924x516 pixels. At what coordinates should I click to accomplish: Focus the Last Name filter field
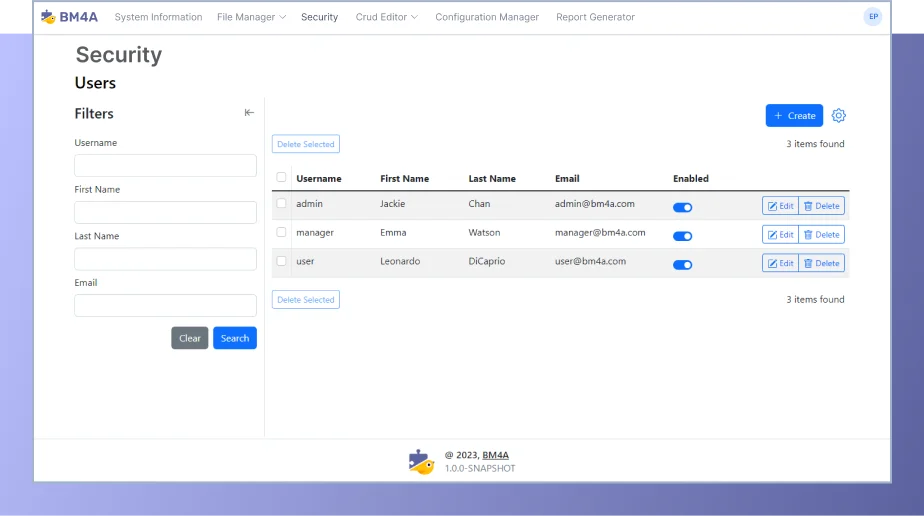point(165,259)
